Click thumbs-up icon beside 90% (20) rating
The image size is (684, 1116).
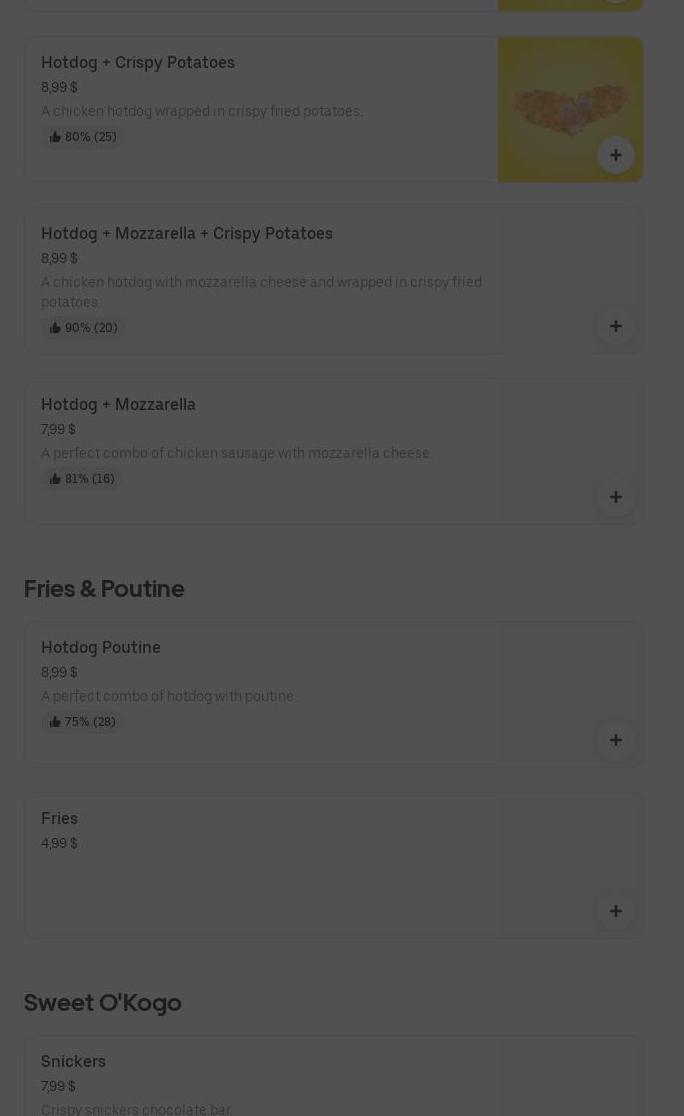pyautogui.click(x=55, y=328)
